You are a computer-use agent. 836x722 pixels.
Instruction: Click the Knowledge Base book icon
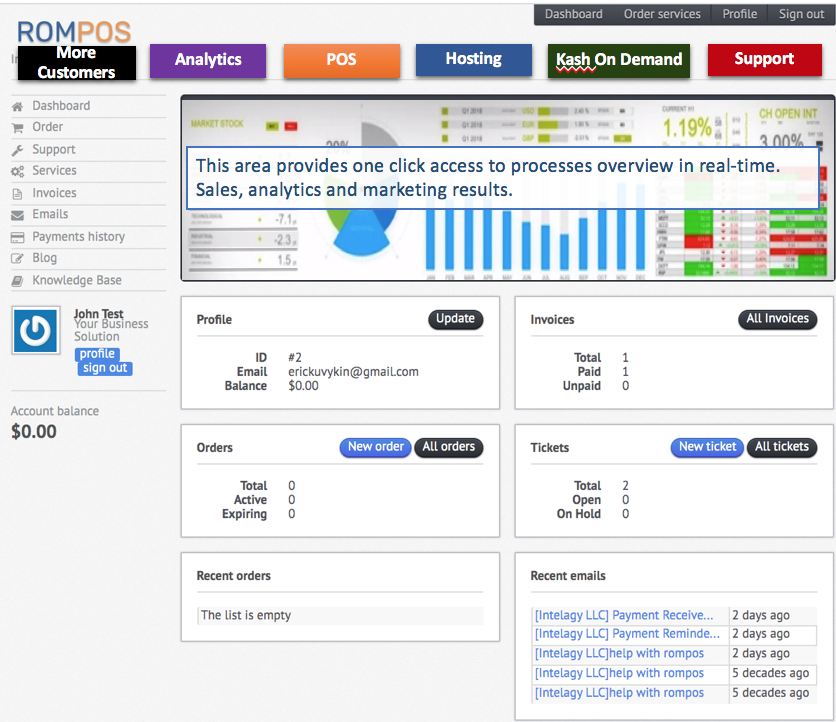[17, 281]
